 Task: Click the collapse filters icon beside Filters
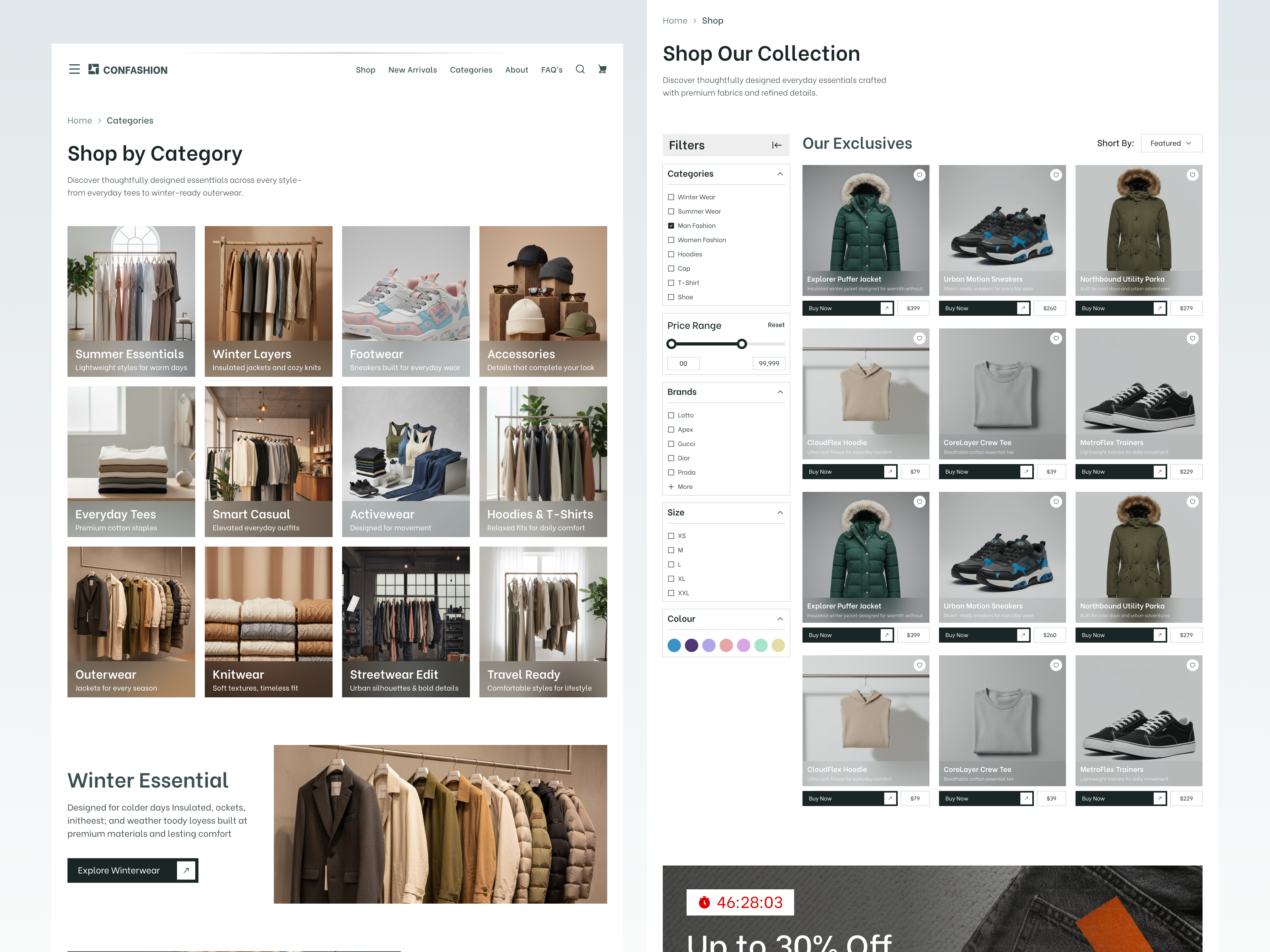776,145
